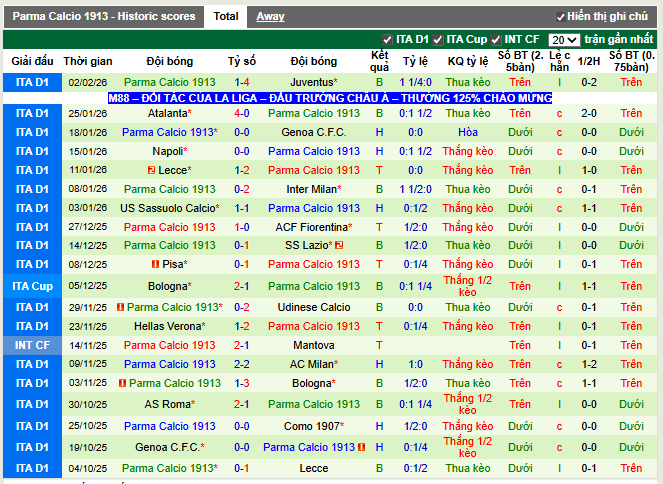
Task: Click the 2-2 score versus AC Milan
Action: point(242,364)
